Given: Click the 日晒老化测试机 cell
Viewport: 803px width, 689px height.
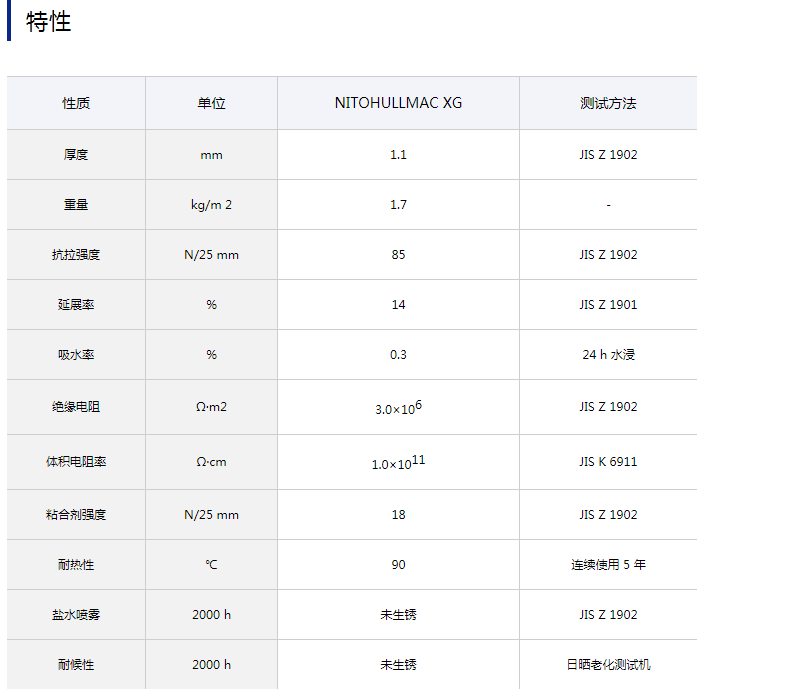Looking at the screenshot, I should pos(608,665).
